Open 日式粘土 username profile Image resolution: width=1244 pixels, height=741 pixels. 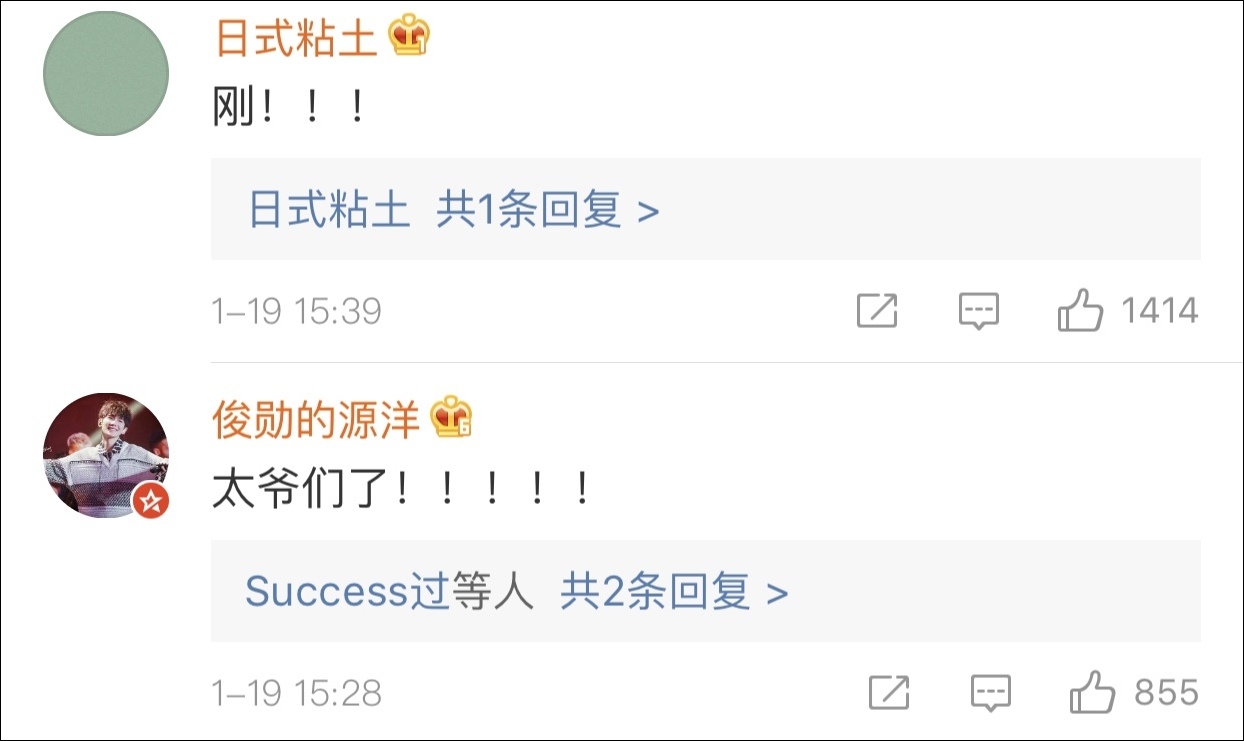pyautogui.click(x=296, y=38)
